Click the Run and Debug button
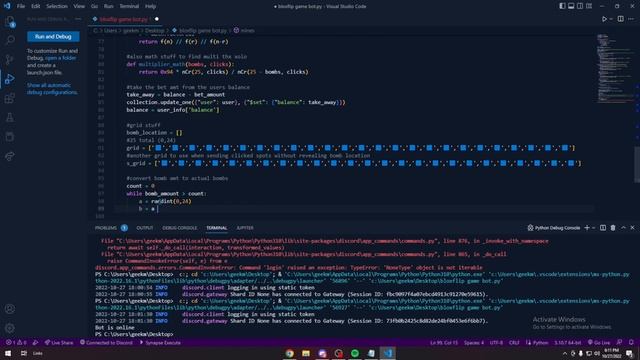Viewport: 640px width, 360px height. (x=53, y=36)
